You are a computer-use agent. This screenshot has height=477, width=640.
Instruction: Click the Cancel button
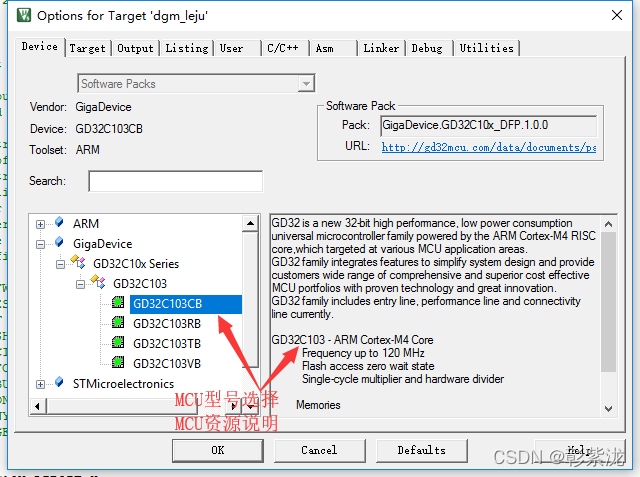[x=320, y=450]
